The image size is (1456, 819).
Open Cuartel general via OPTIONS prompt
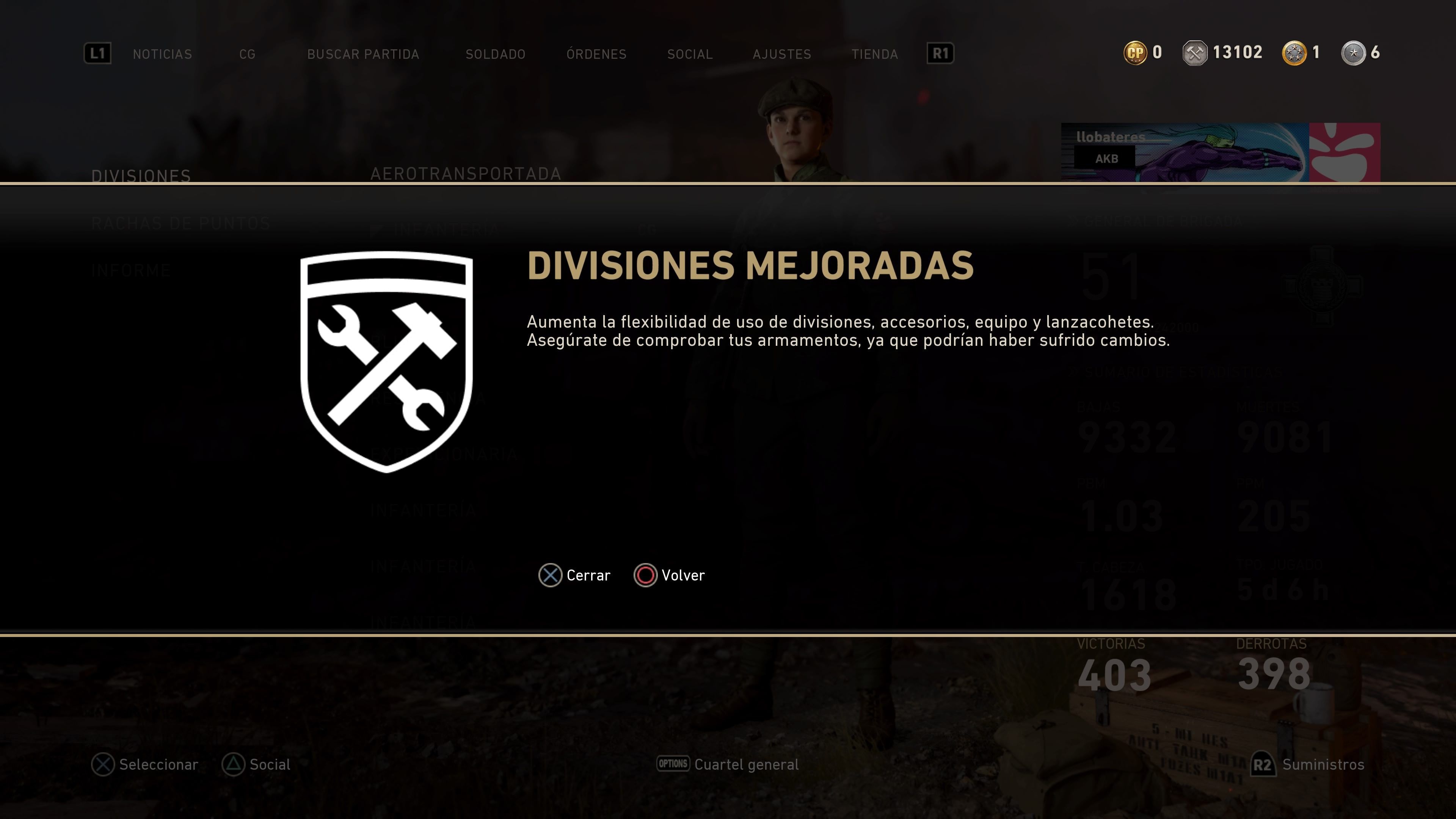(x=728, y=765)
